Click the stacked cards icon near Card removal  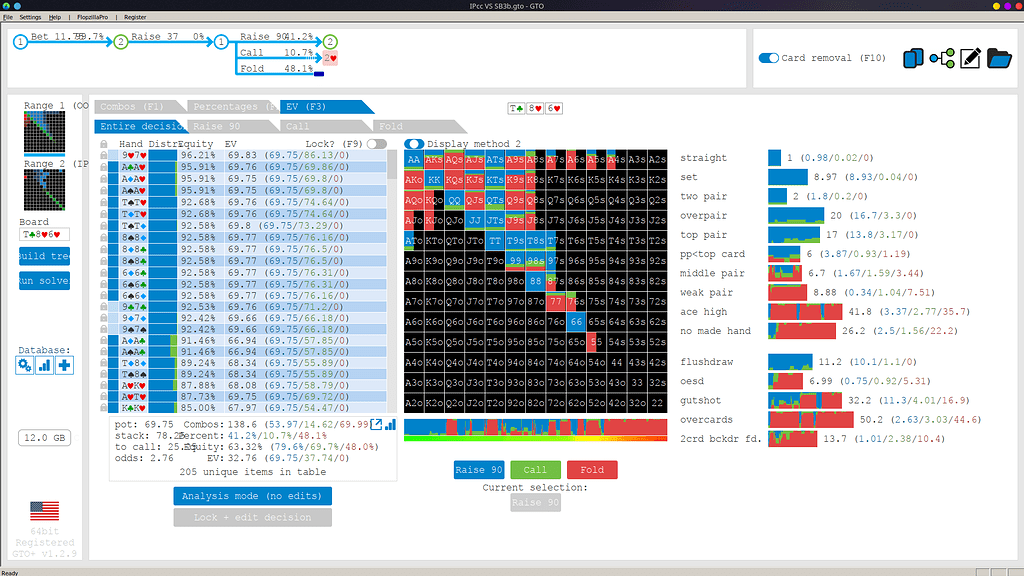(912, 59)
